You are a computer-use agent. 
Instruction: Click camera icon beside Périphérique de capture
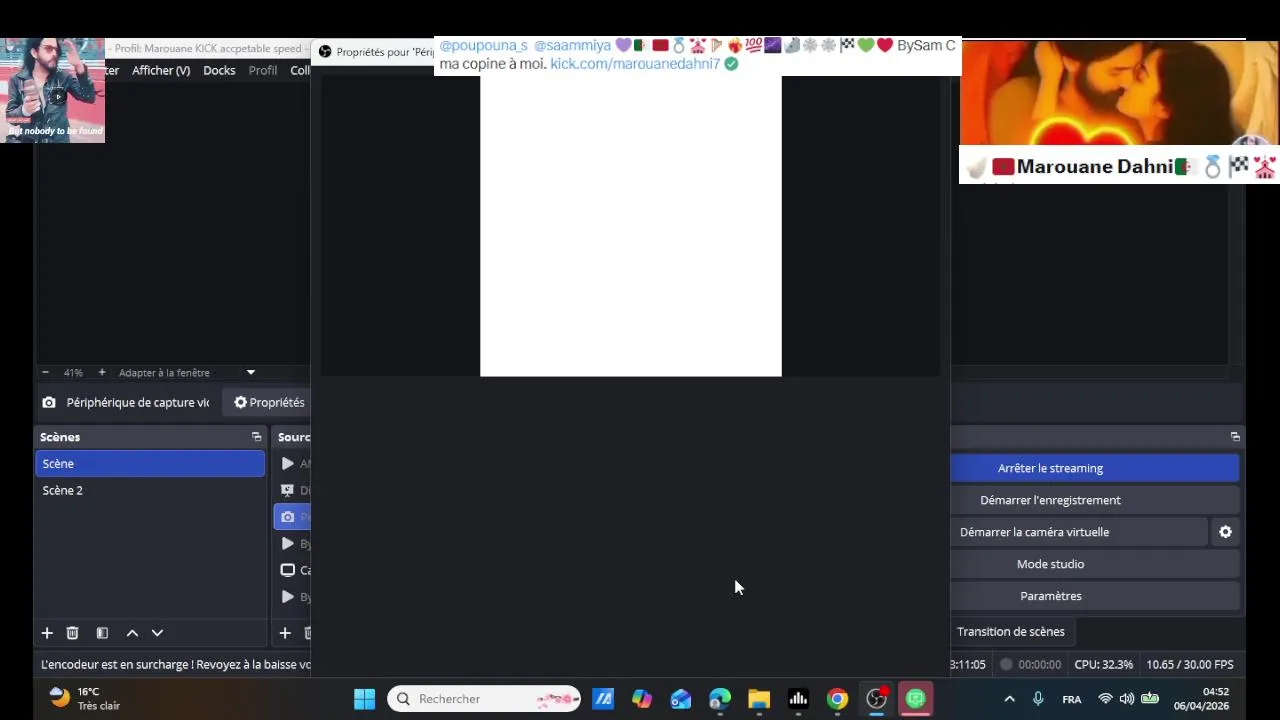coord(49,402)
